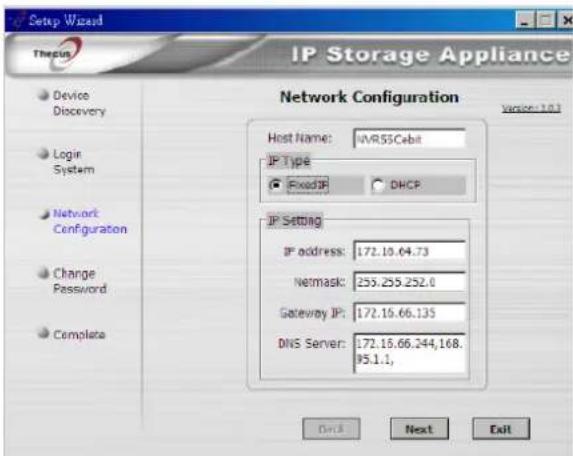Close the Setup Wizard window
Image resolution: width=573 pixels, height=456 pixels.
[565, 20]
